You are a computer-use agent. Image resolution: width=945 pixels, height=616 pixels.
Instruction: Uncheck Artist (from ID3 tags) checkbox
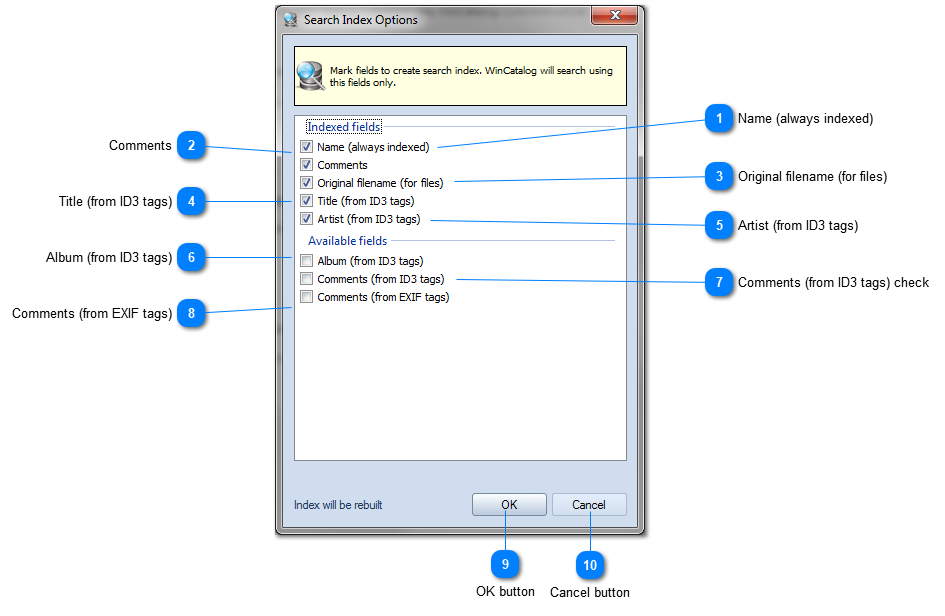(x=307, y=219)
